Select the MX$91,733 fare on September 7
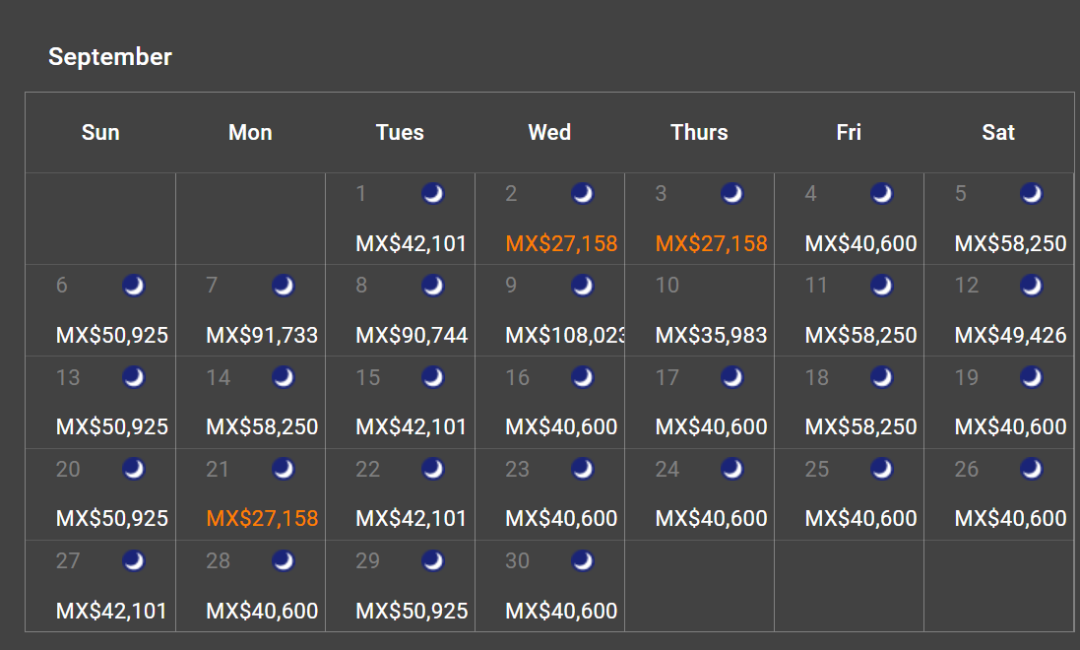The image size is (1080, 650). [262, 335]
